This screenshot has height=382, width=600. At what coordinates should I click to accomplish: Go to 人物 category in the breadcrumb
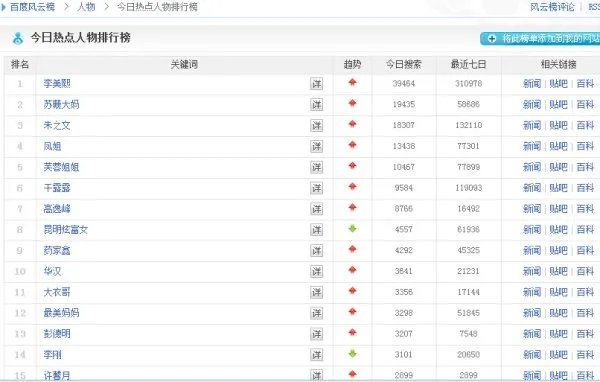(86, 7)
